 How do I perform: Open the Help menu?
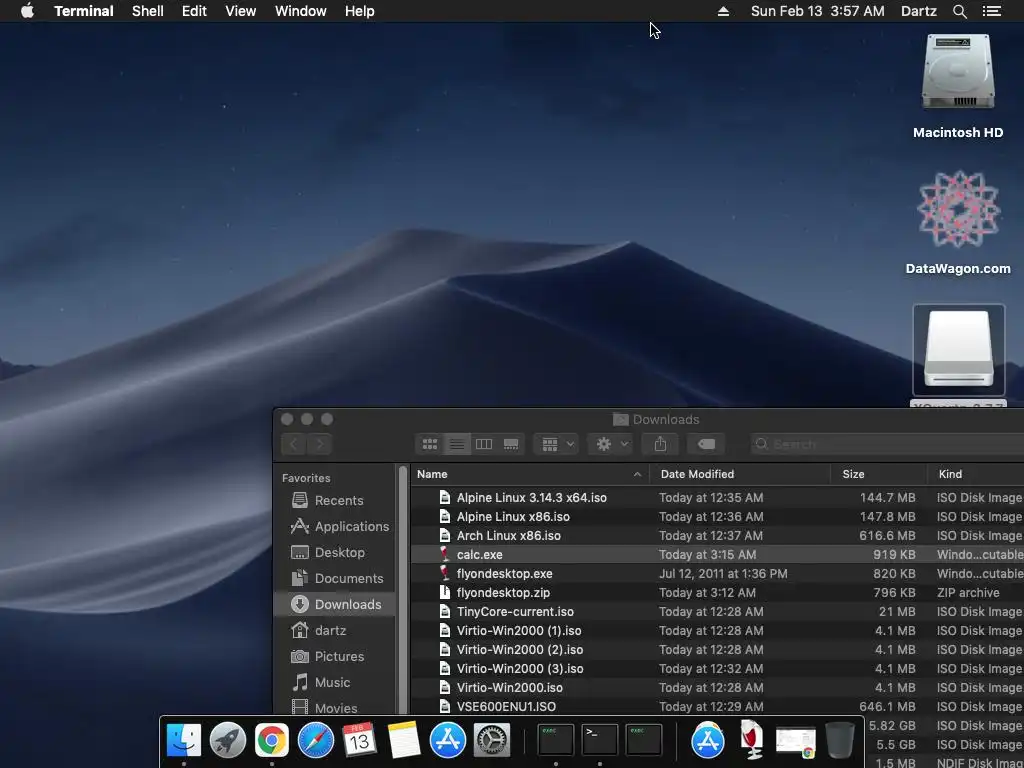pyautogui.click(x=359, y=11)
